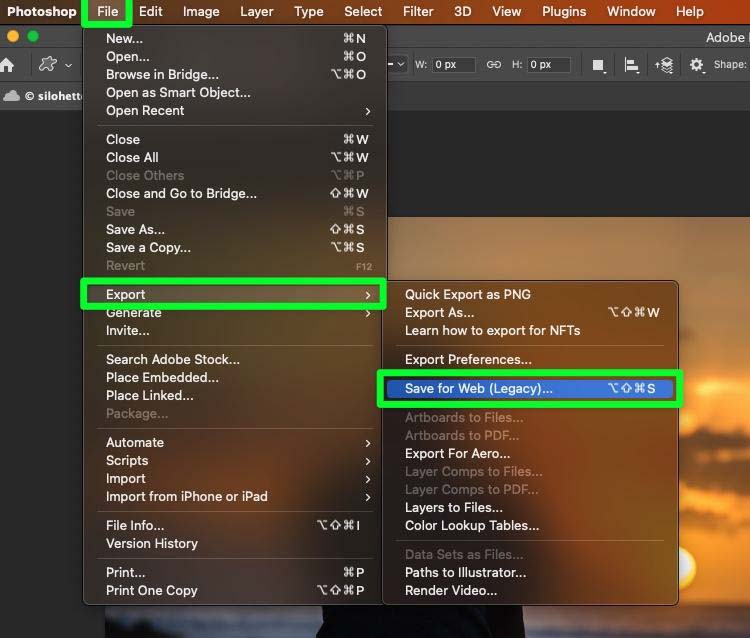This screenshot has height=638, width=750.
Task: Choose Close All
Action: (234, 157)
